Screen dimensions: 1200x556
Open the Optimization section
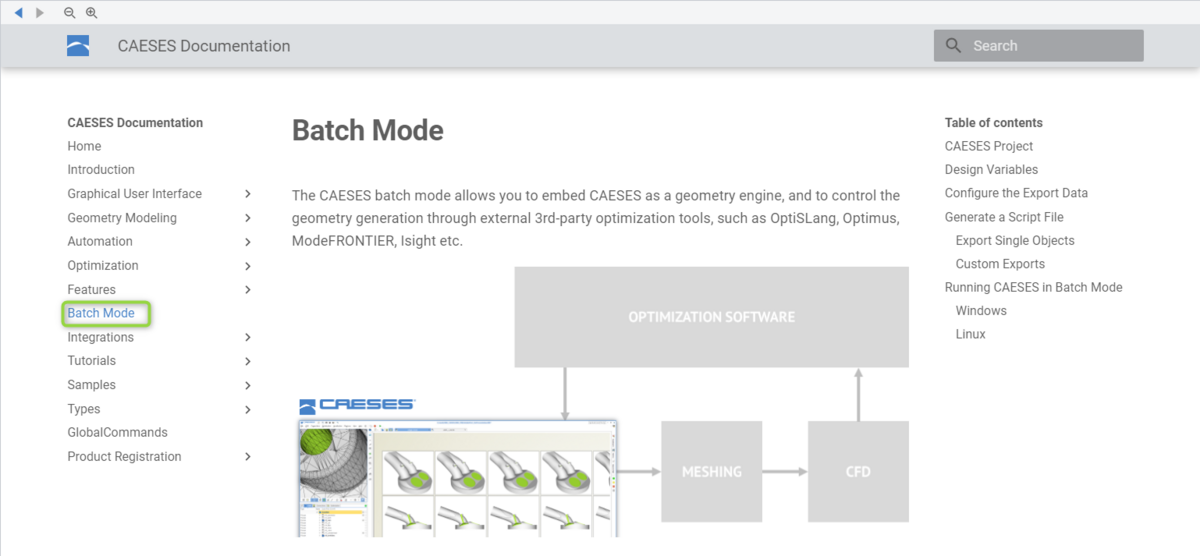click(103, 265)
